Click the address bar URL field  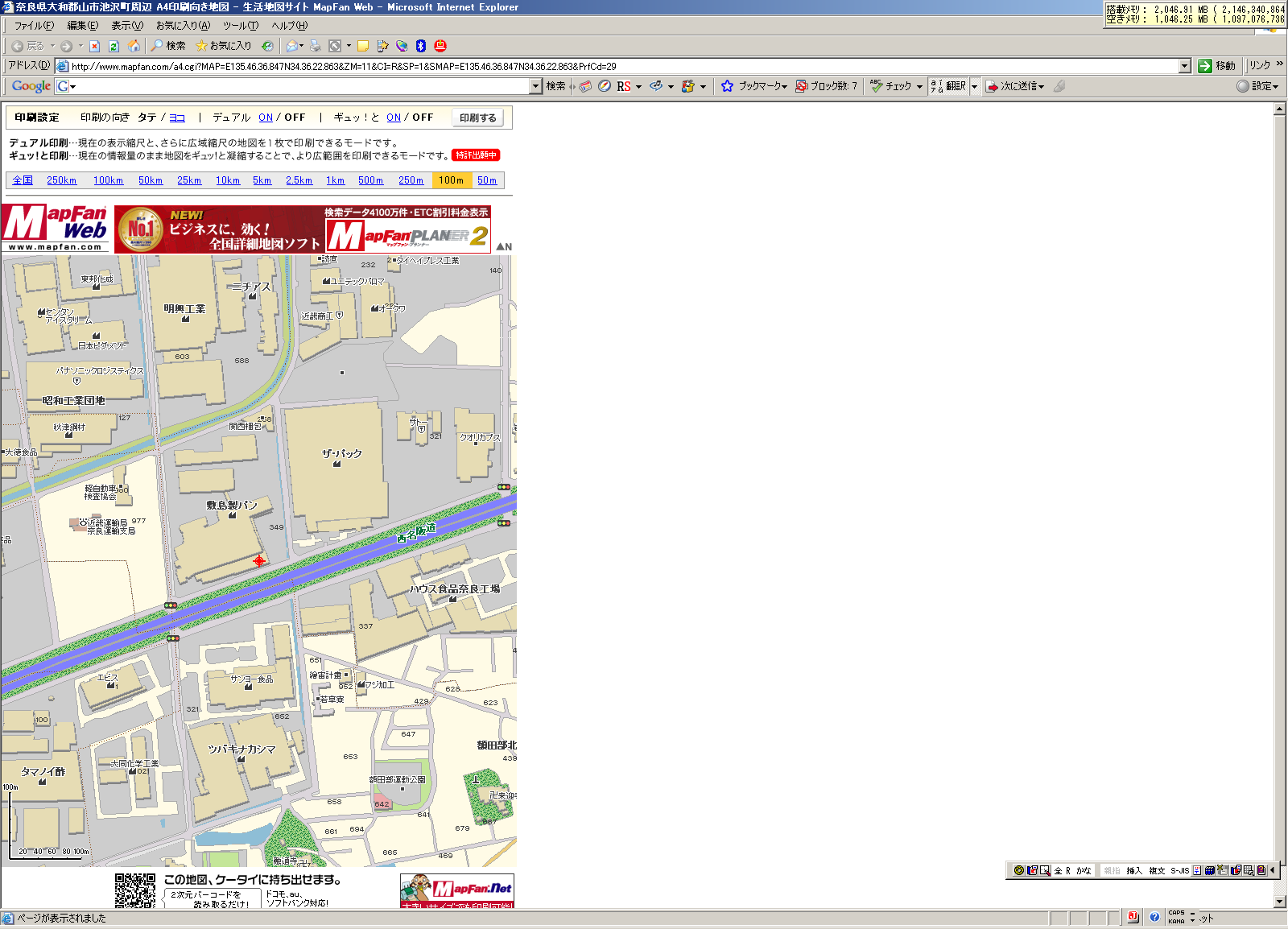pyautogui.click(x=617, y=66)
